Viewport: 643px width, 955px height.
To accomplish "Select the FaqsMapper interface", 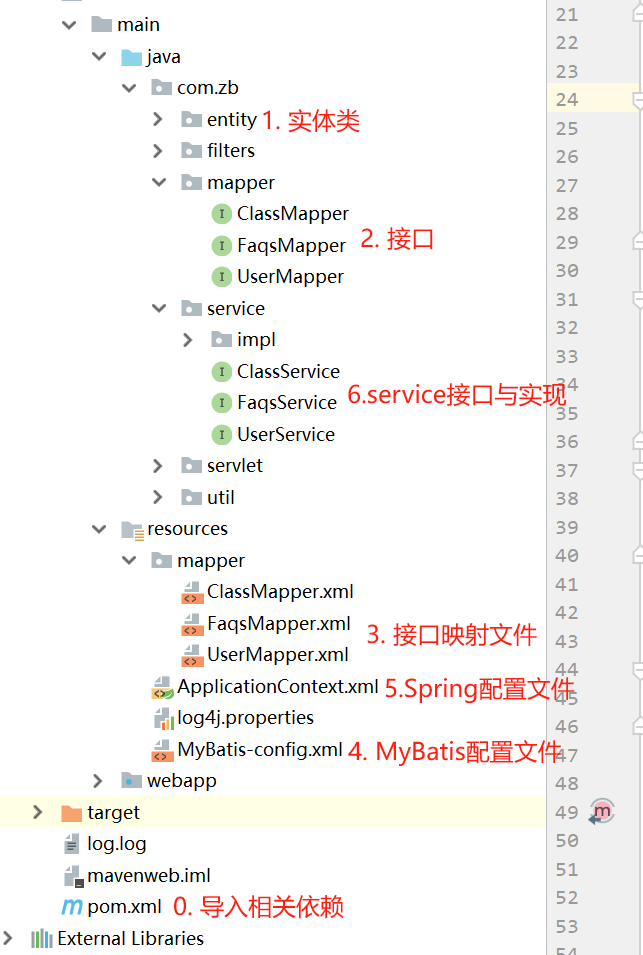I will (x=291, y=245).
